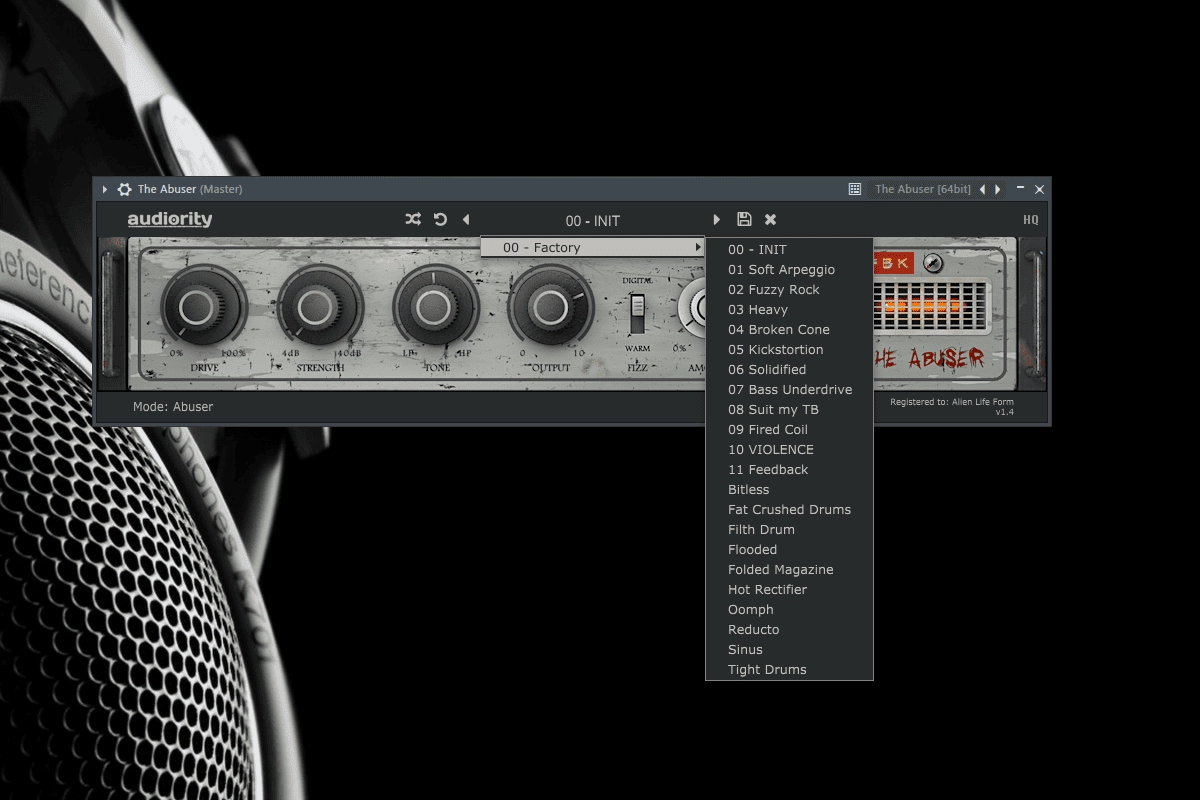Click the Registered to: Alien Life Form text

(x=952, y=402)
